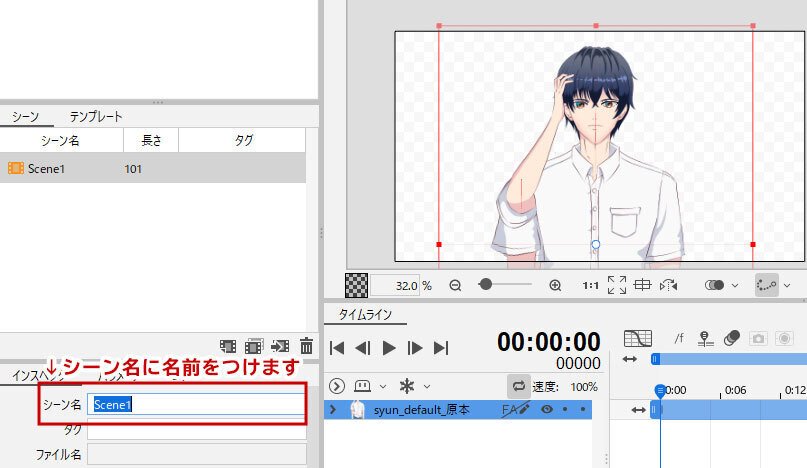Toggle FA pencil edit mode on track
Image resolution: width=807 pixels, height=468 pixels.
pos(516,409)
